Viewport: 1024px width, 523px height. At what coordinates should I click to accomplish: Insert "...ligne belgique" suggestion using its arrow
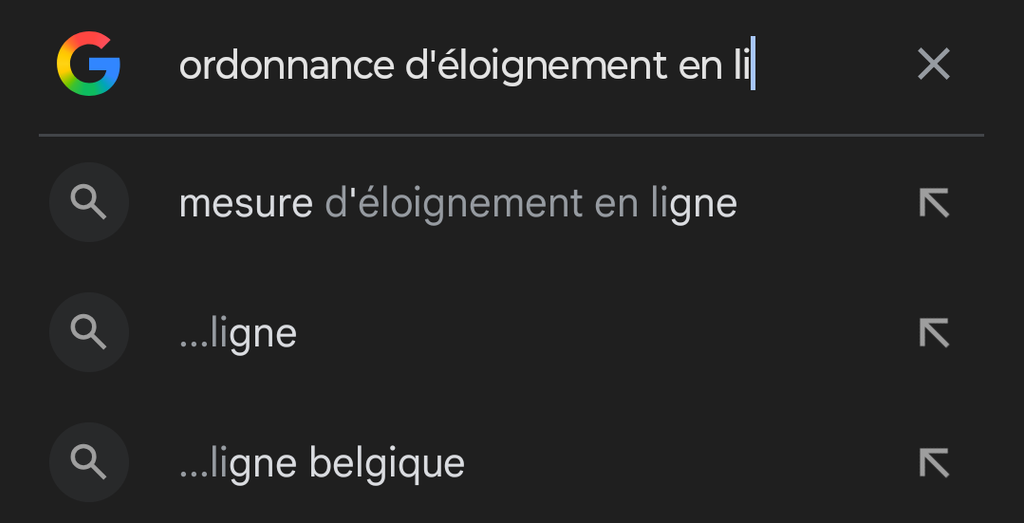(933, 462)
